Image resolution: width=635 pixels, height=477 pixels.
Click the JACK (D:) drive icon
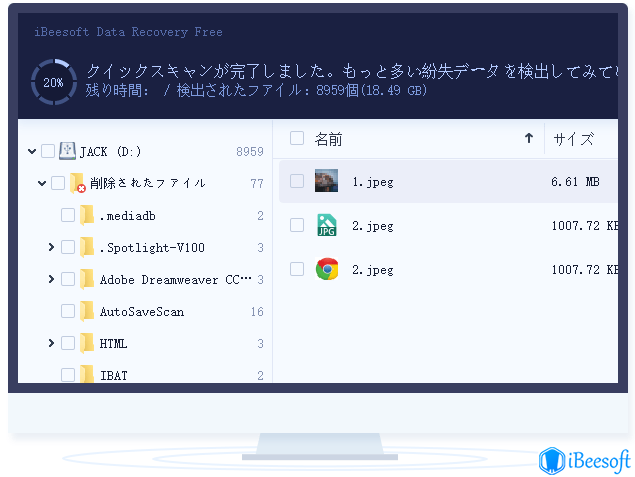[x=67, y=151]
